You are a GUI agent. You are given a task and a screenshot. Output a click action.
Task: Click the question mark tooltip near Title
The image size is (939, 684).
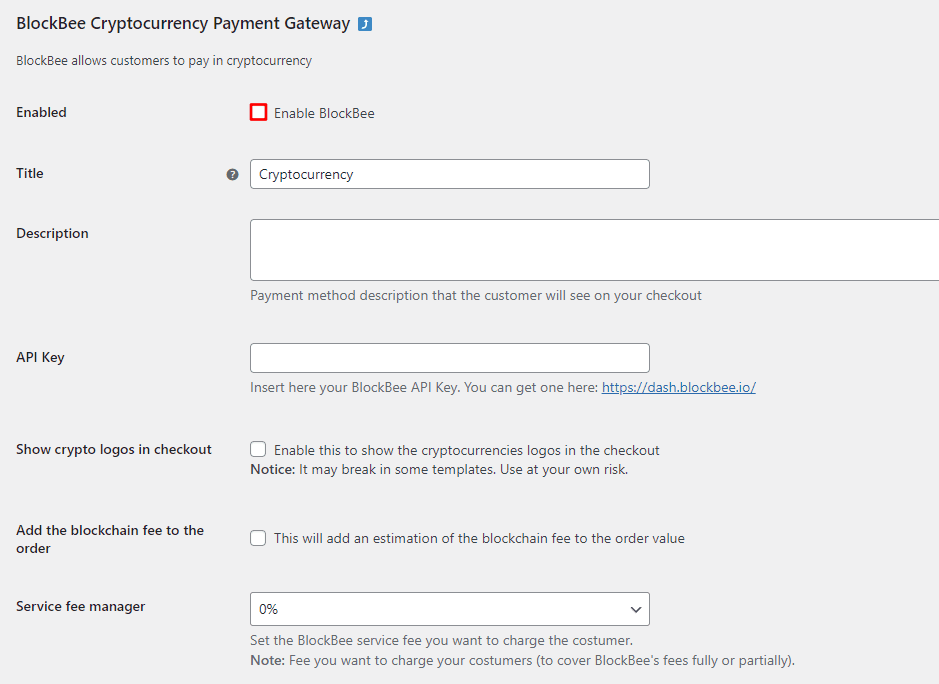pos(232,173)
